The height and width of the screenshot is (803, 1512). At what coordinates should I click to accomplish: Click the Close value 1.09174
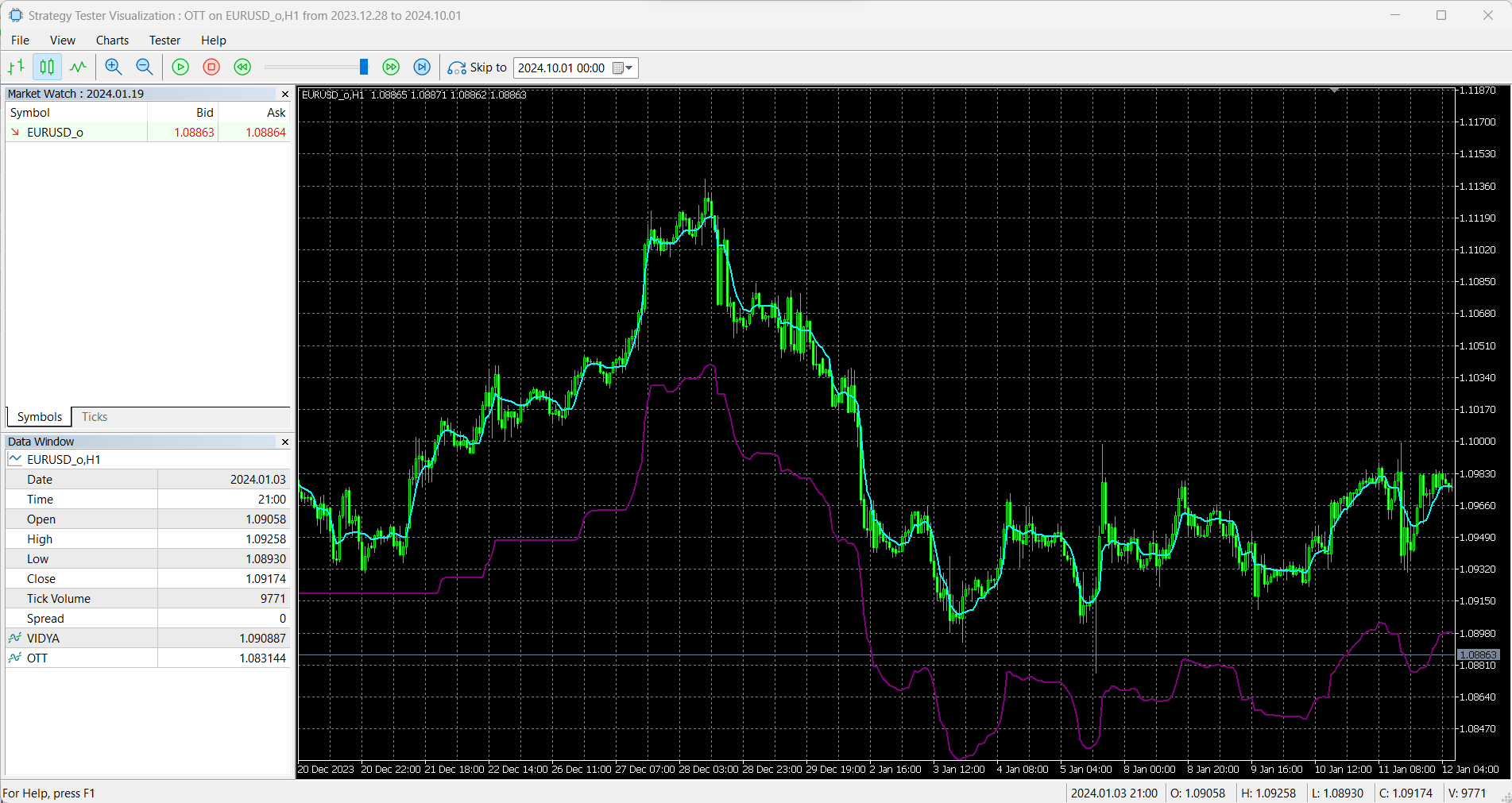point(265,579)
